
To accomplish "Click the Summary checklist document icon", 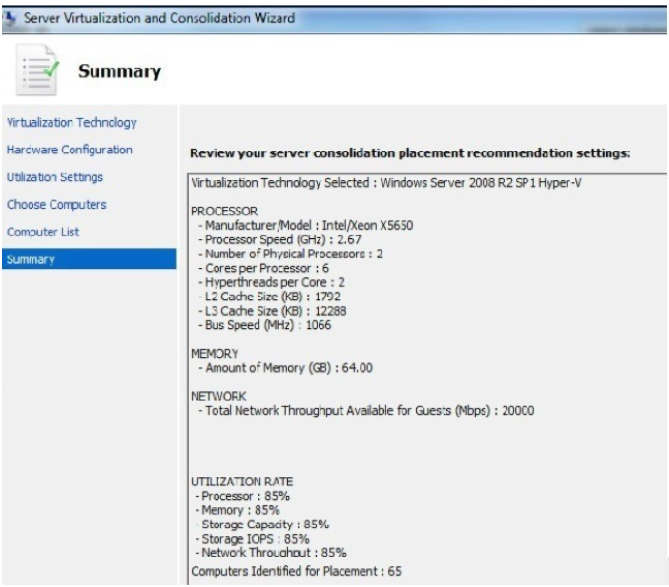I will click(x=38, y=70).
